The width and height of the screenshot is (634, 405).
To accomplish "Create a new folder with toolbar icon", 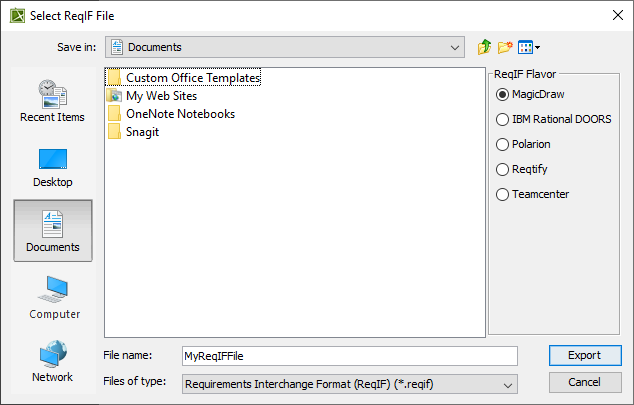I will 506,46.
